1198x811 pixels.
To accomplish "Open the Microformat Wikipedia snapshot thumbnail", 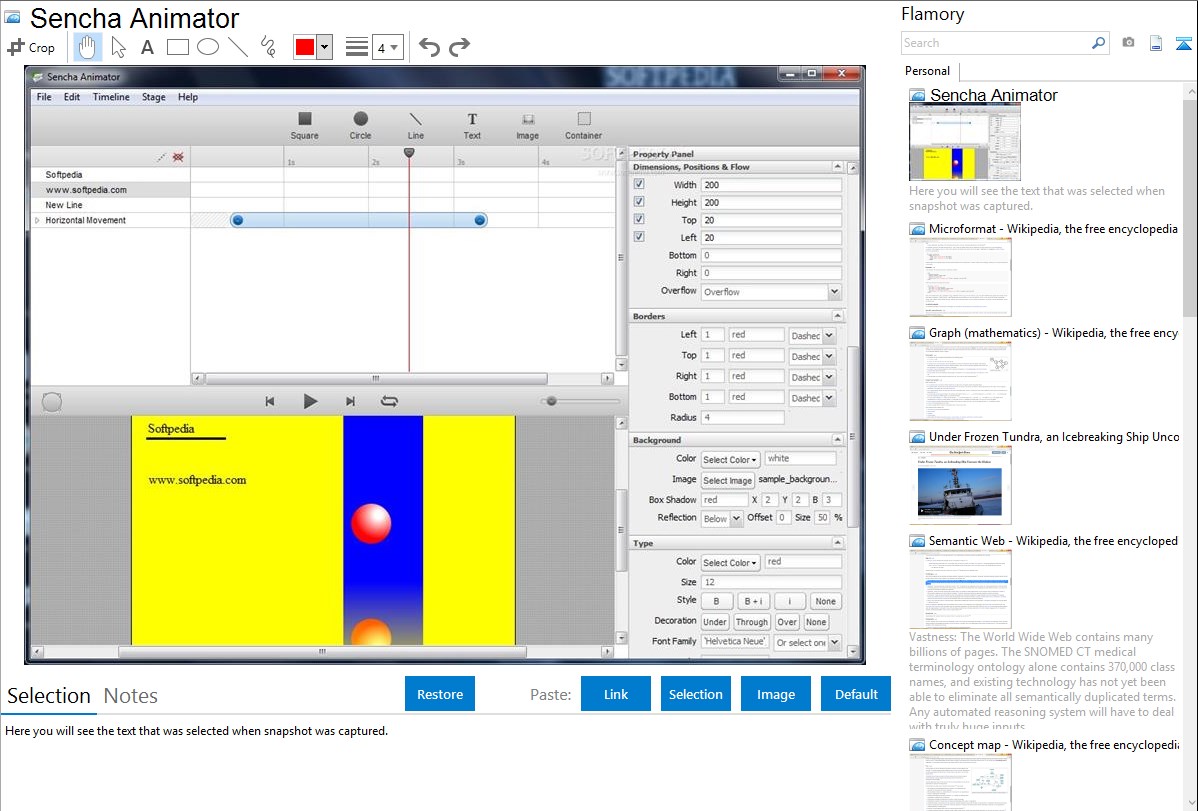I will pos(960,277).
